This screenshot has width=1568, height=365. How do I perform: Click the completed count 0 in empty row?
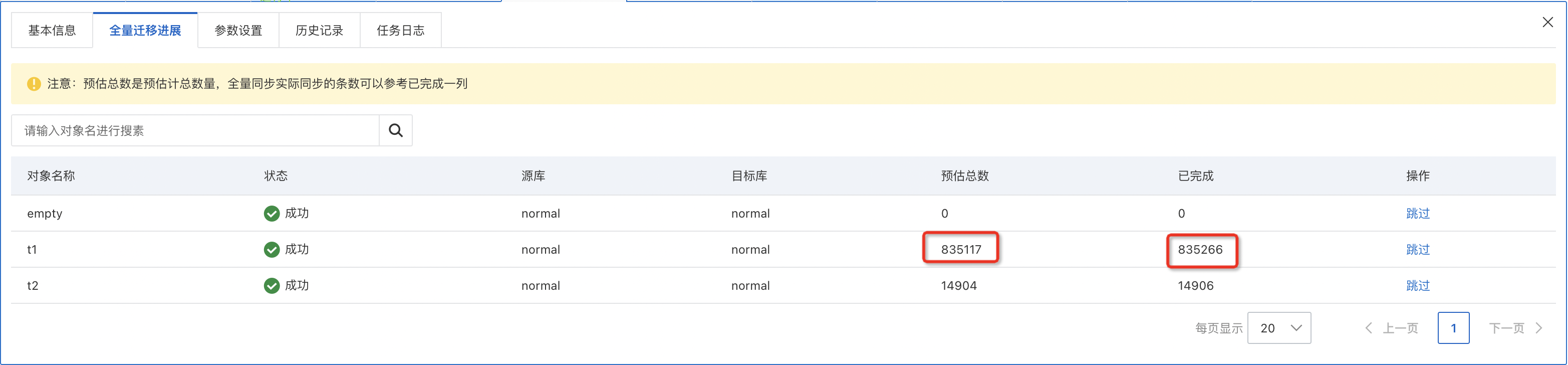click(1181, 213)
